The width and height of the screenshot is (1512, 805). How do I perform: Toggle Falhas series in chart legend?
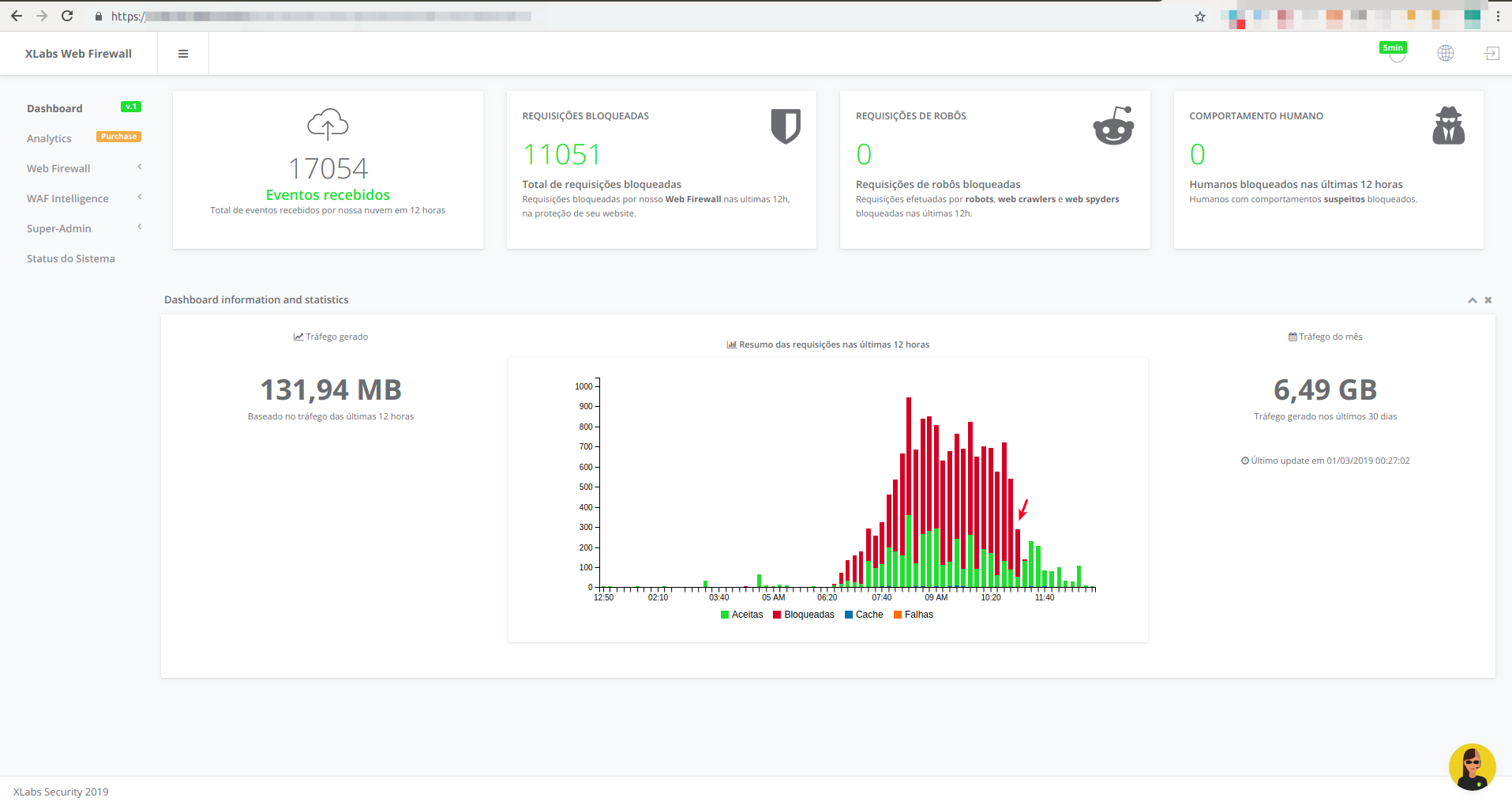point(914,615)
